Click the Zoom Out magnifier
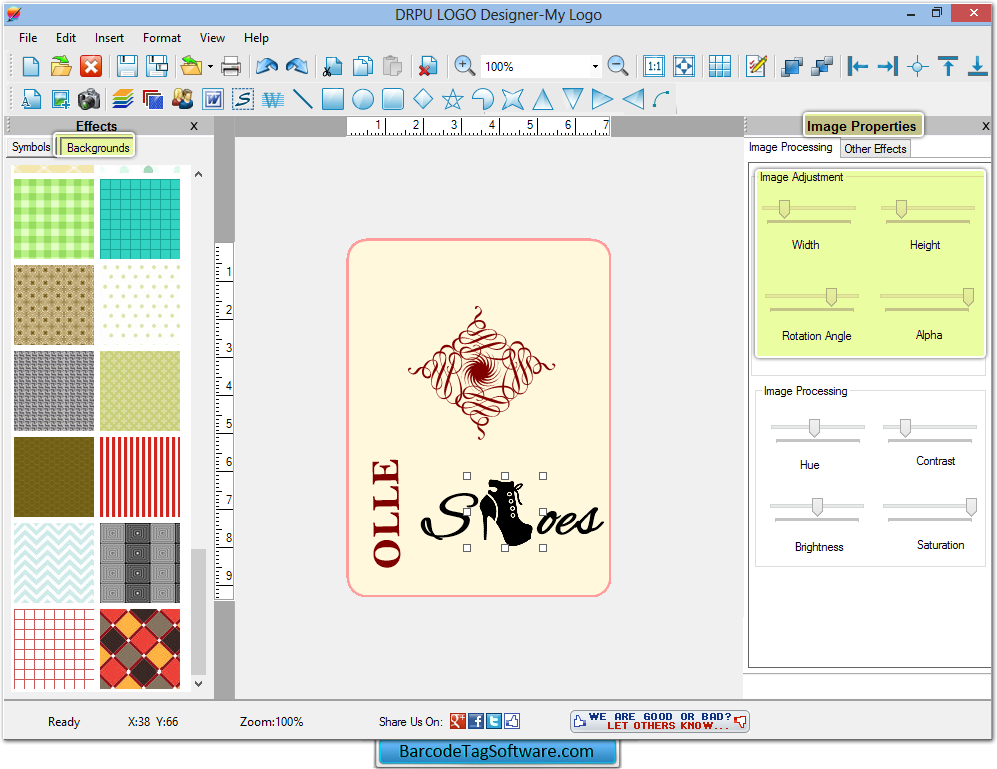The image size is (997, 769). [x=618, y=66]
